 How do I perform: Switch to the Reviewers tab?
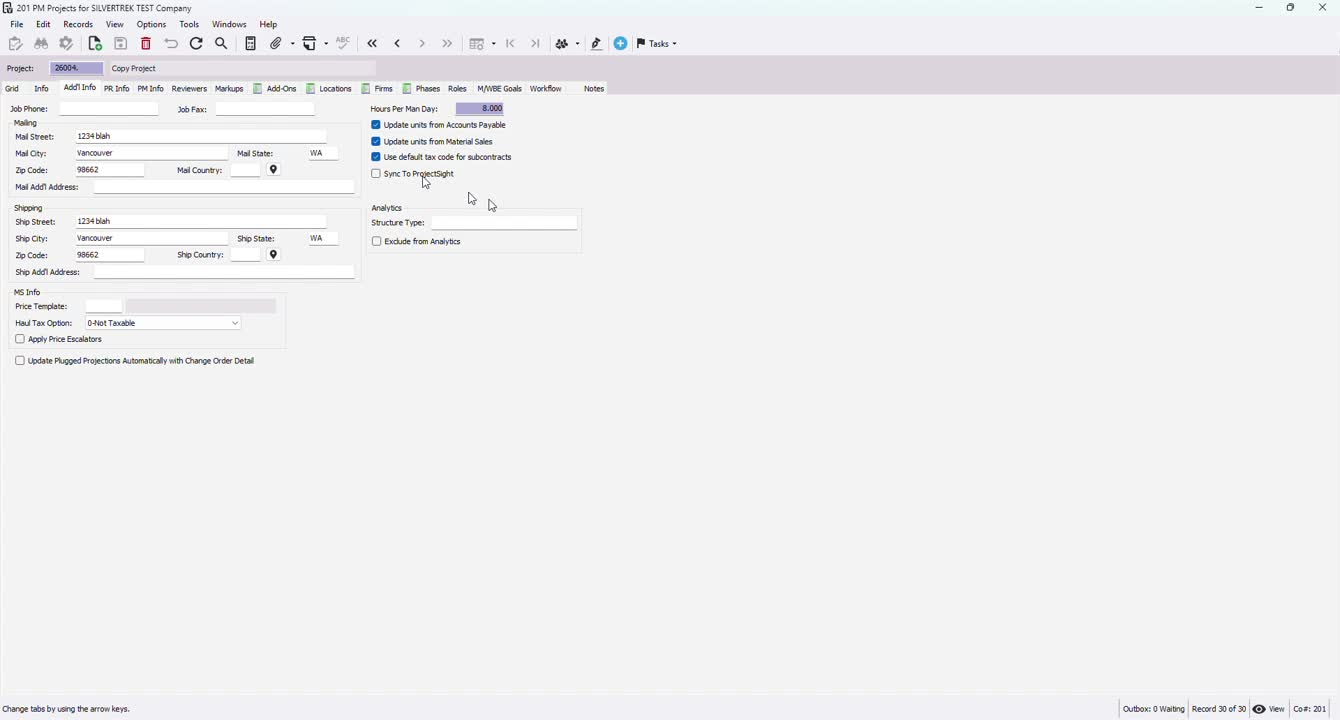pos(189,89)
